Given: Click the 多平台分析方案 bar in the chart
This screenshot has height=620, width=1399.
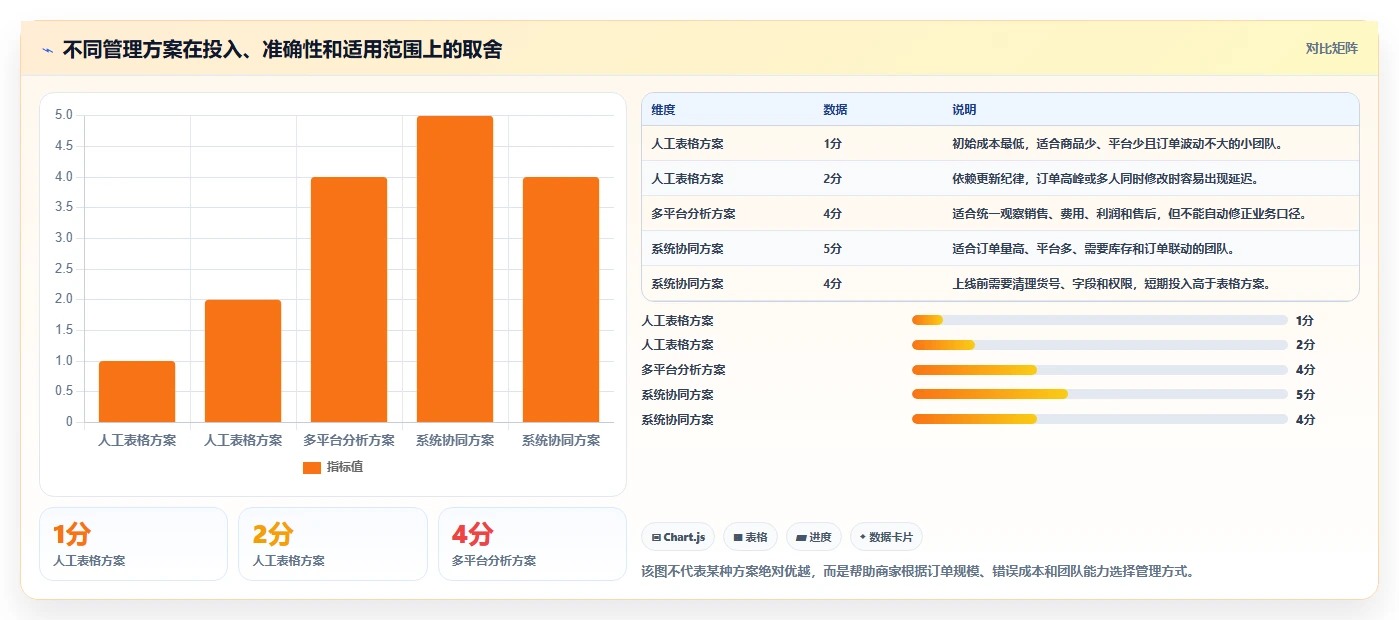Looking at the screenshot, I should [x=349, y=300].
